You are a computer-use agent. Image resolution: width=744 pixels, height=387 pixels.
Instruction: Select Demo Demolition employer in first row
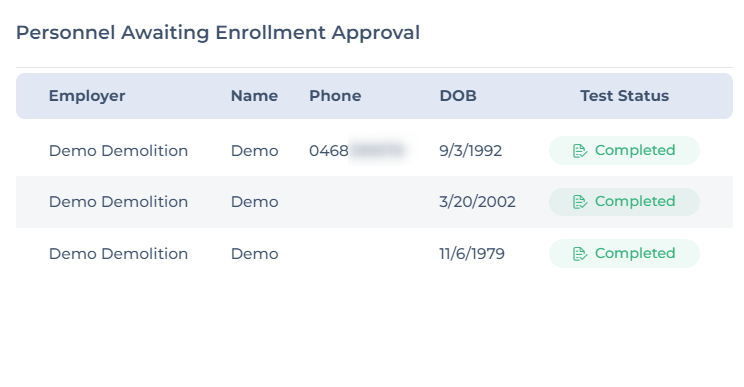click(119, 151)
